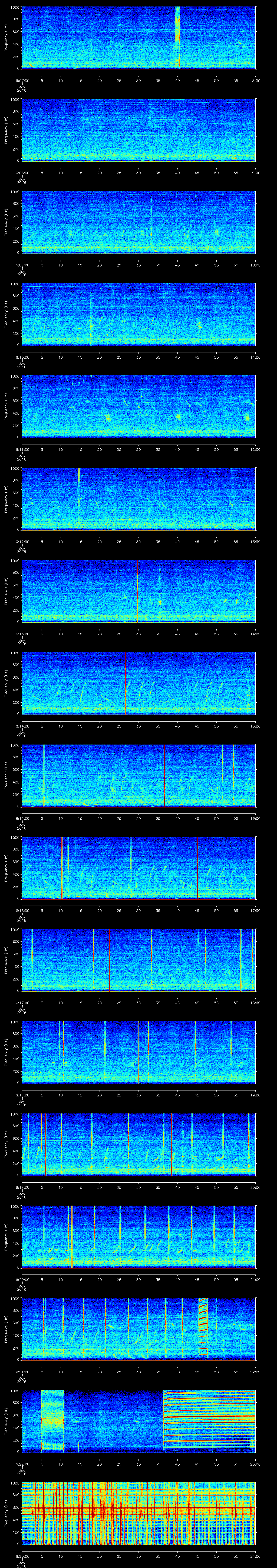The image size is (277, 1568).
Task: Click the striped burst in the 6:21:00 spectrogram
Action: pos(203,1329)
